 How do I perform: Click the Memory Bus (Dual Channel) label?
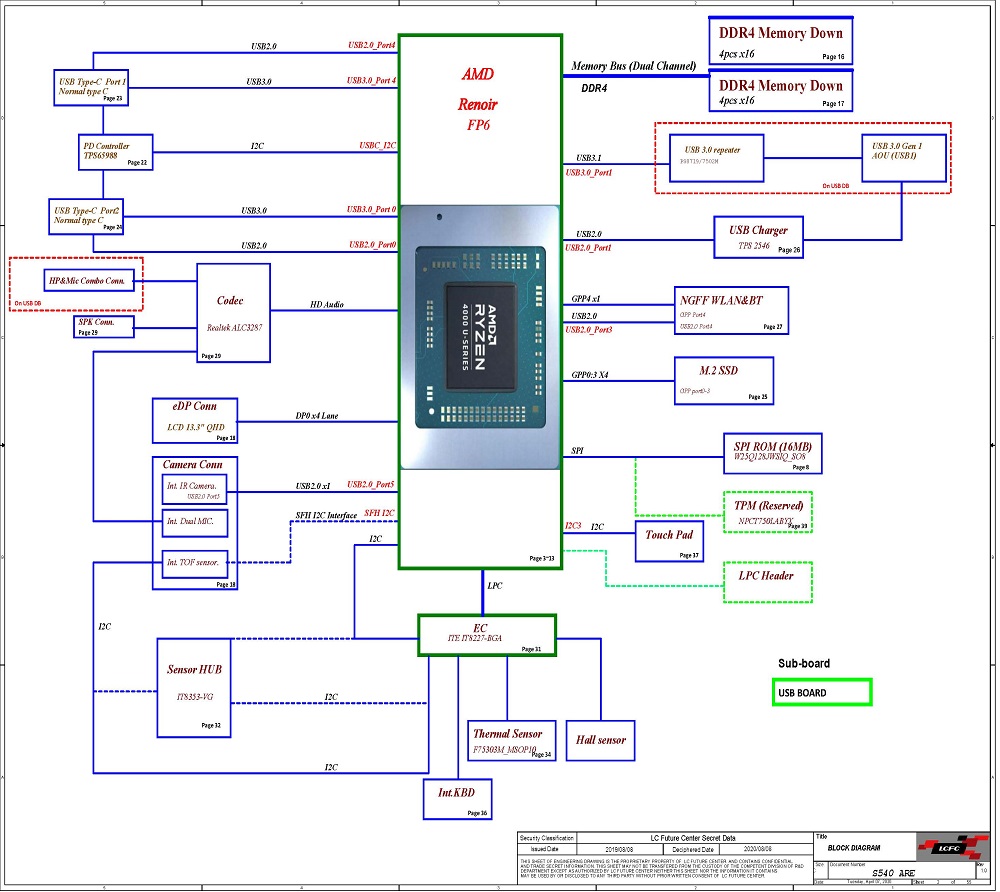pyautogui.click(x=635, y=66)
